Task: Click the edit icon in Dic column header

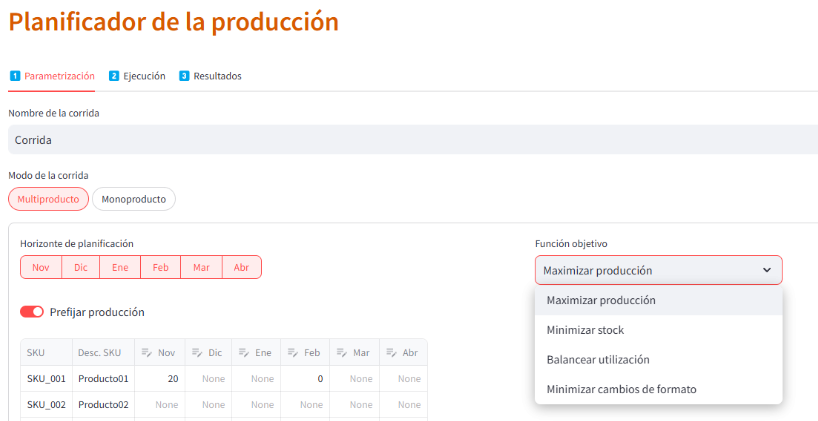Action: (x=195, y=353)
